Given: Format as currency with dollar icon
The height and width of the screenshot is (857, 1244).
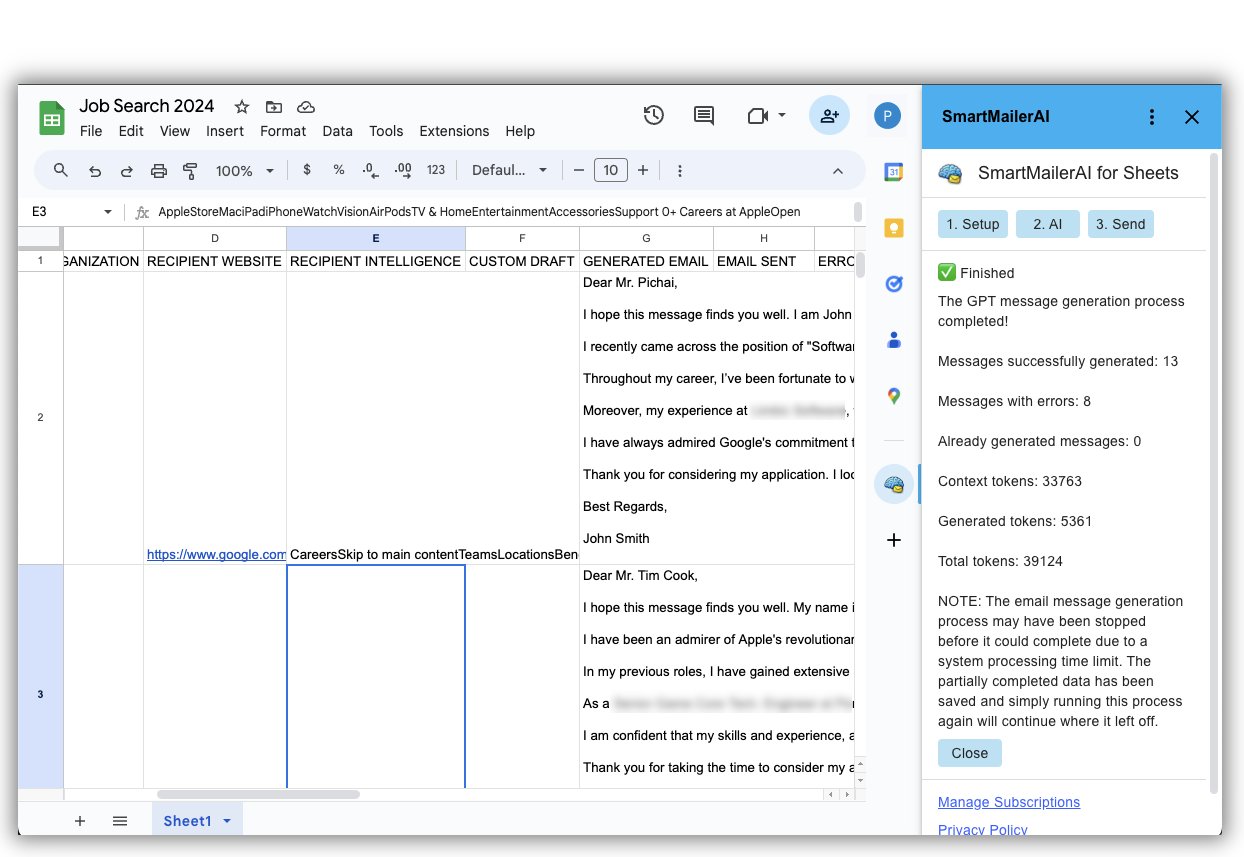Looking at the screenshot, I should pos(307,171).
